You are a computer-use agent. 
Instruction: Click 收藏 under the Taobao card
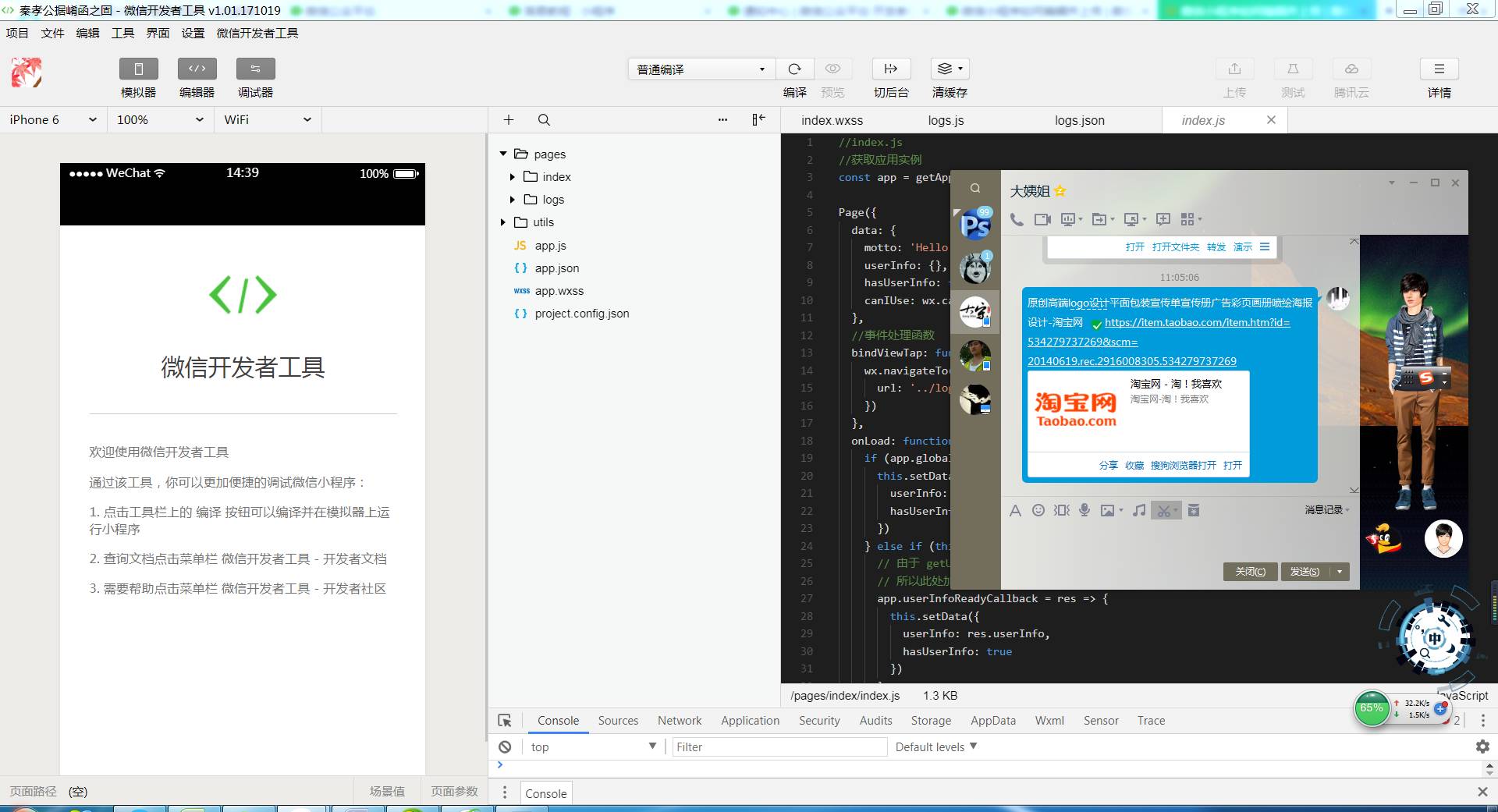tap(1134, 465)
